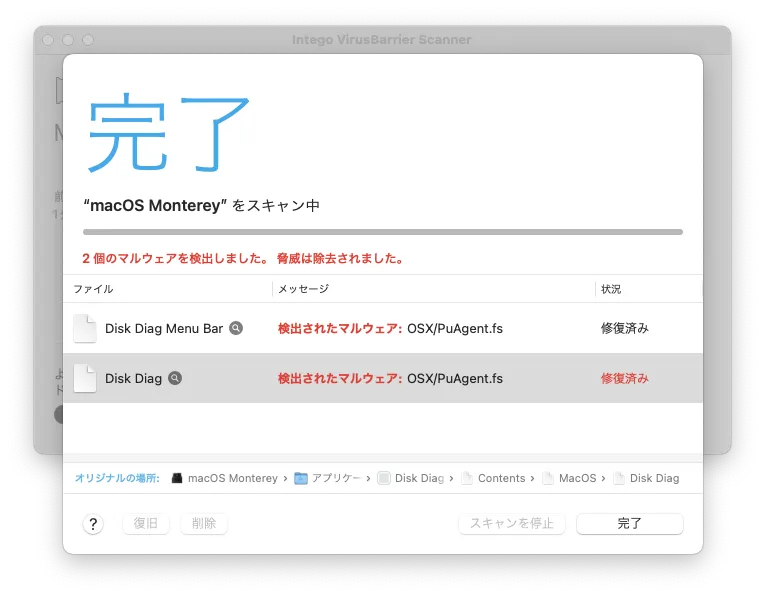The width and height of the screenshot is (765, 596).
Task: Select the Disk Diag Menu Bar file icon
Action: coord(85,328)
